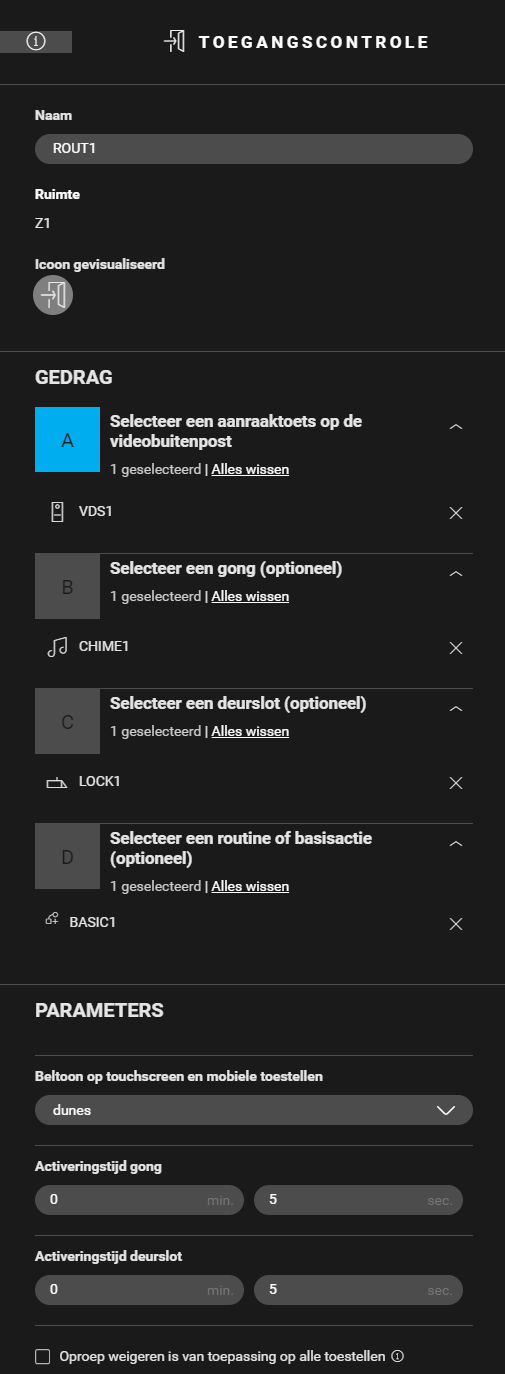505x1374 pixels.
Task: Click the Activeringstijd deurslot minutes field
Action: (139, 1290)
